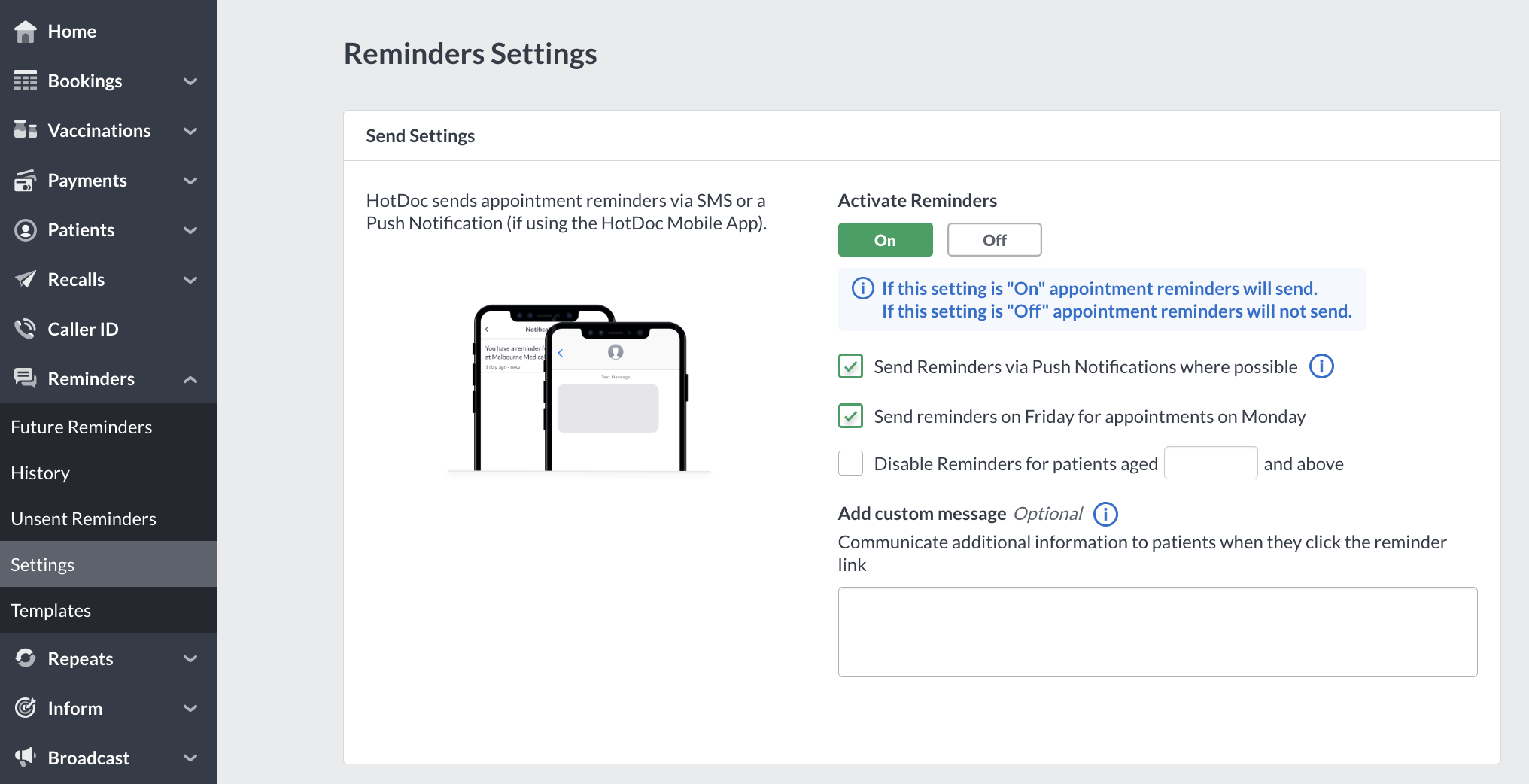This screenshot has width=1529, height=784.
Task: Click the Home icon in sidebar
Action: point(25,31)
